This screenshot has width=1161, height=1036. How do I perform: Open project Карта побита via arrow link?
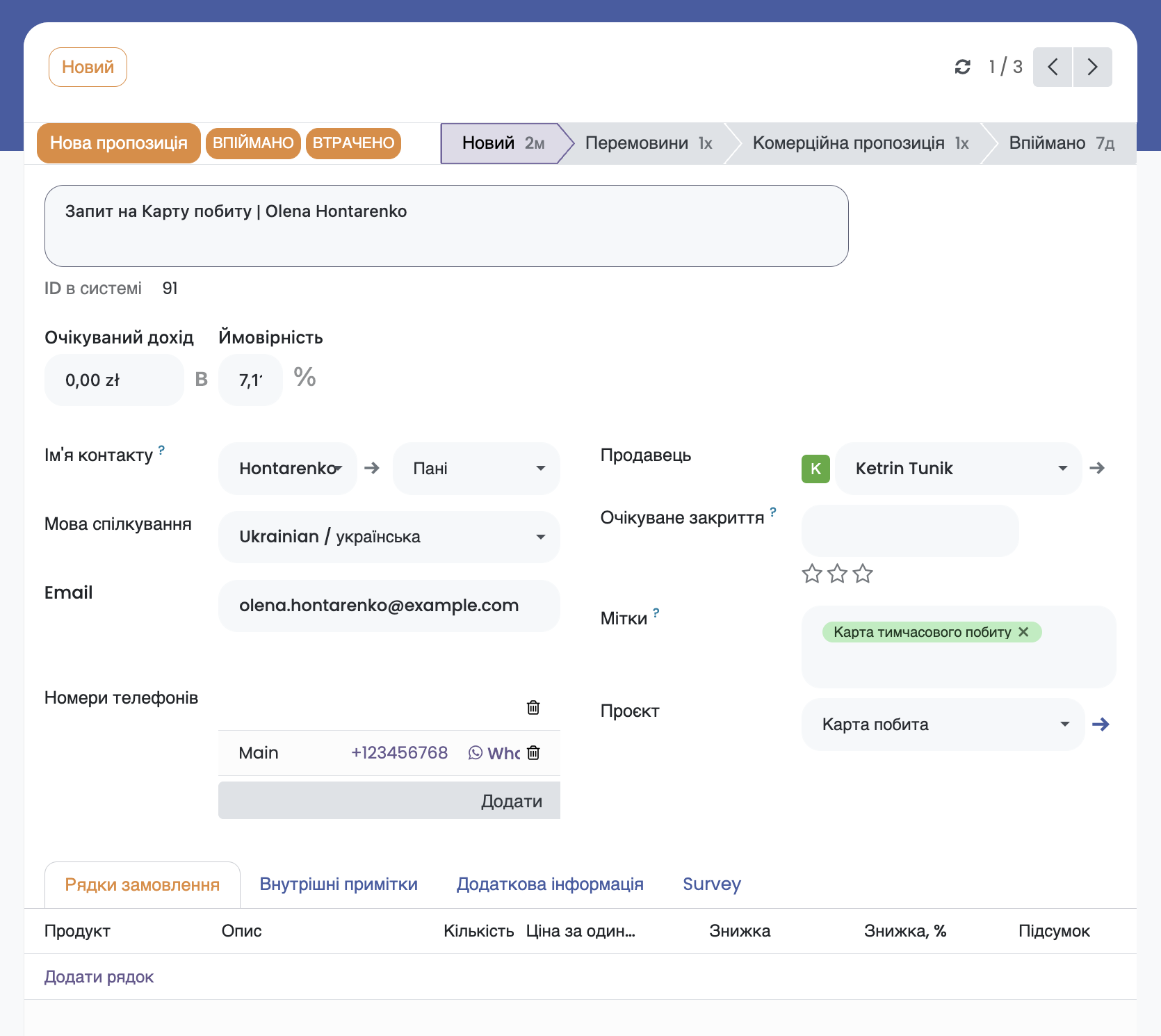pos(1101,725)
